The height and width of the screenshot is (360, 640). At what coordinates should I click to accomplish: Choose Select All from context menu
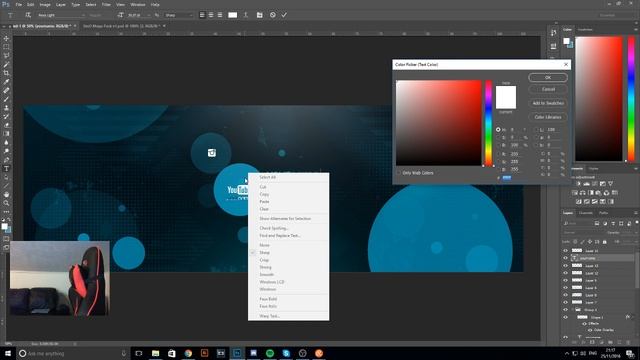point(268,177)
